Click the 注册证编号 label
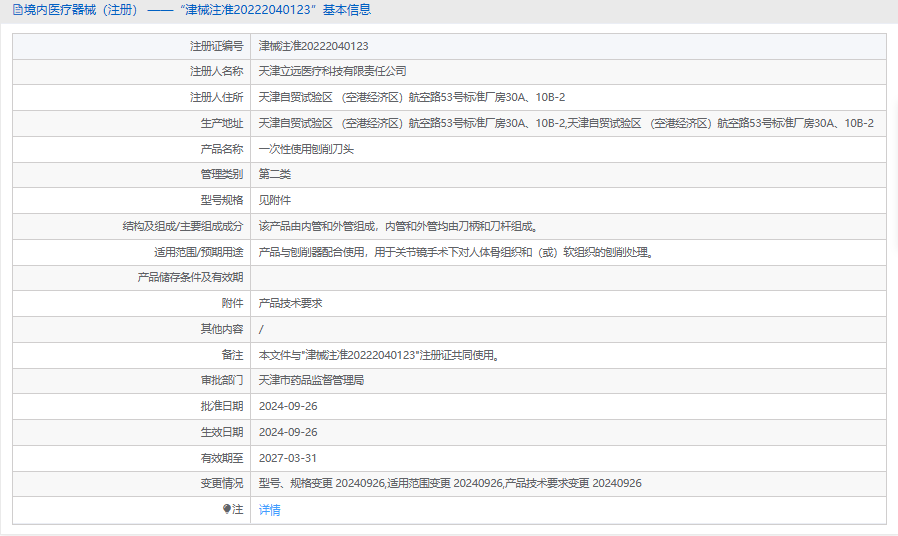Image resolution: width=898 pixels, height=536 pixels. [216, 46]
